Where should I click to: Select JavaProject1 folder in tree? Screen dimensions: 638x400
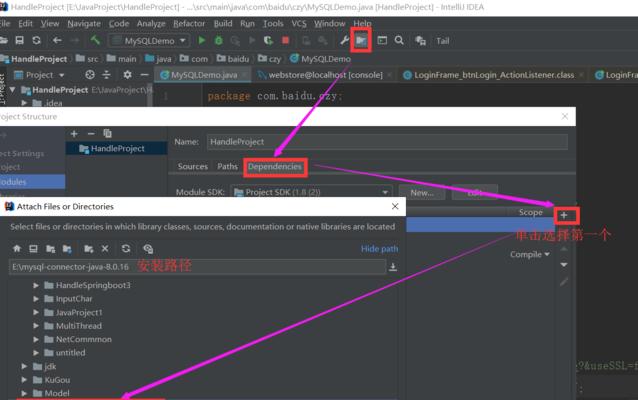click(x=79, y=313)
